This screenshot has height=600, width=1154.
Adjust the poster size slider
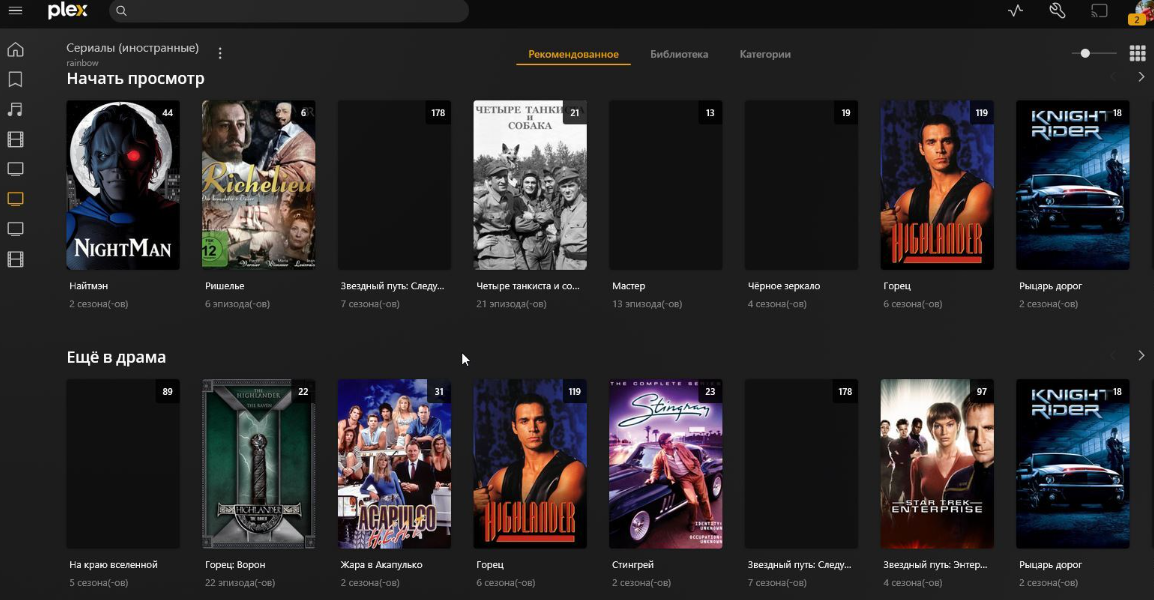[x=1094, y=53]
